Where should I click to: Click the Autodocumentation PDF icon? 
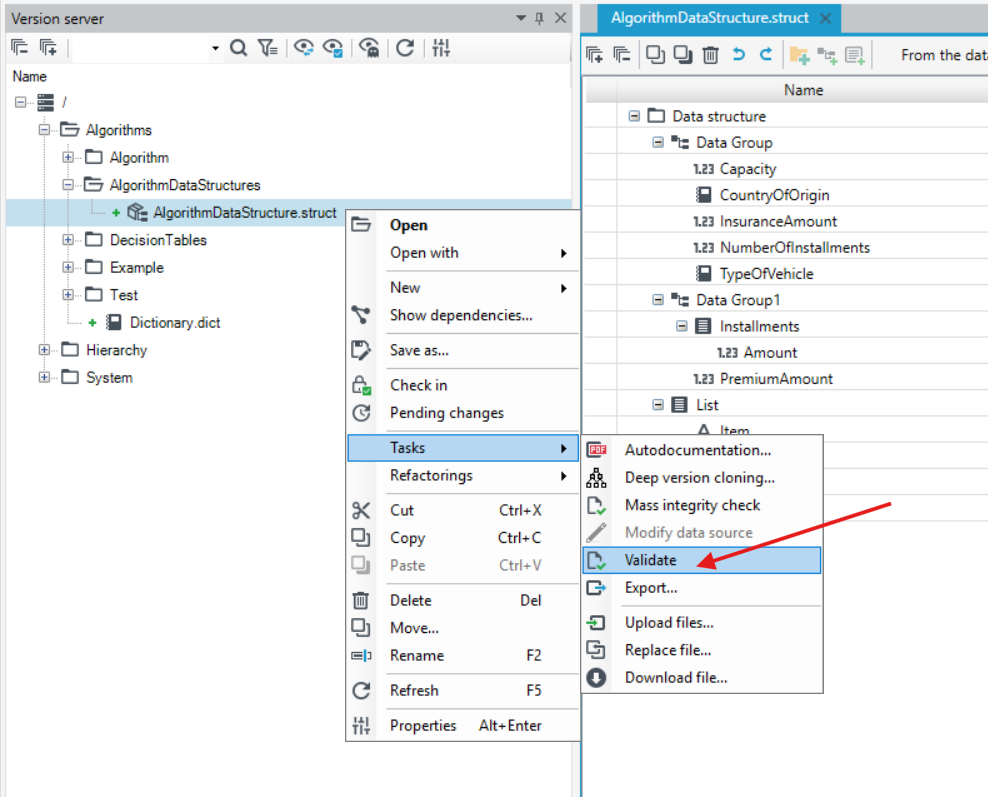pos(597,450)
